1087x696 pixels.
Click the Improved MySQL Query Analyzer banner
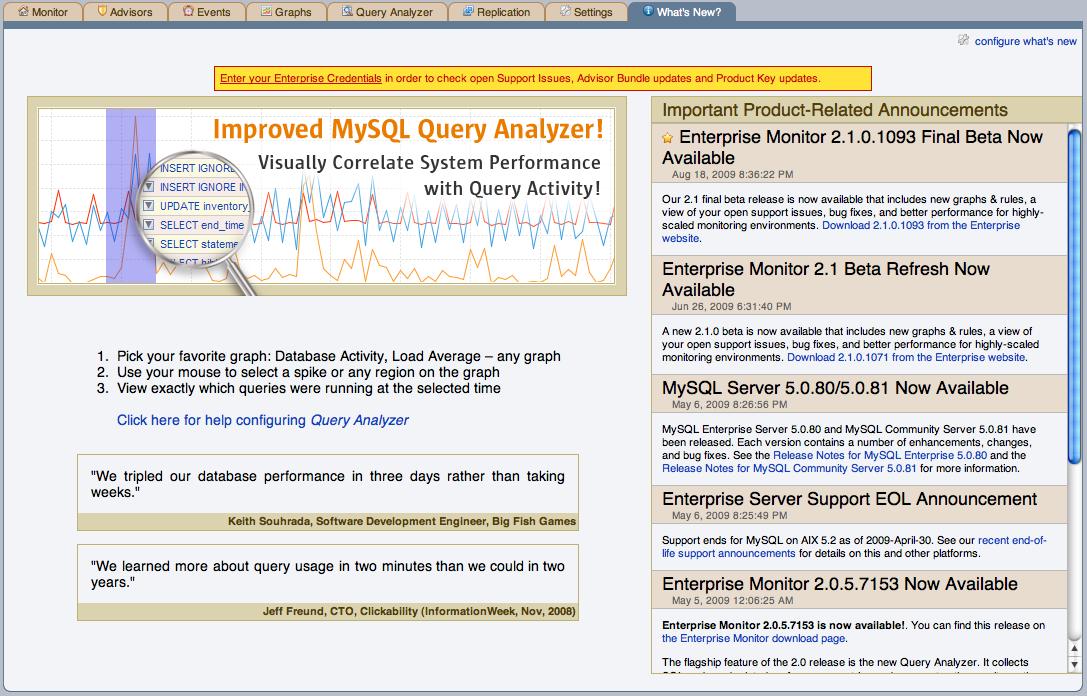[x=408, y=129]
